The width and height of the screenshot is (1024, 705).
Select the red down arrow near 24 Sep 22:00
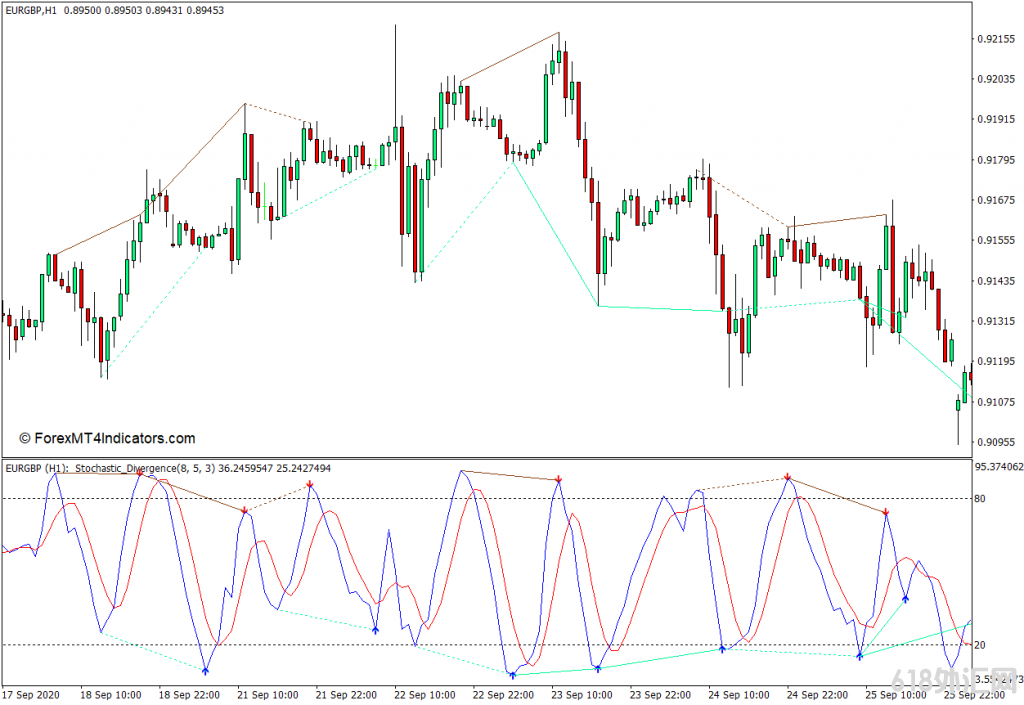coord(789,478)
